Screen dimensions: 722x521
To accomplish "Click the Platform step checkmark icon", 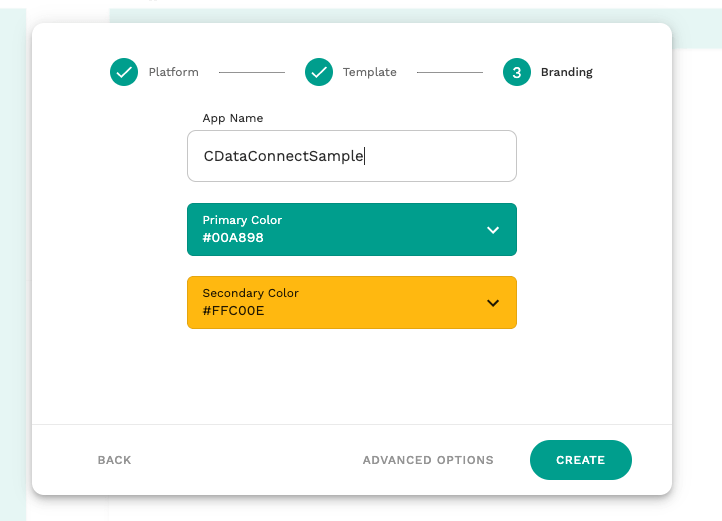I will click(x=124, y=72).
